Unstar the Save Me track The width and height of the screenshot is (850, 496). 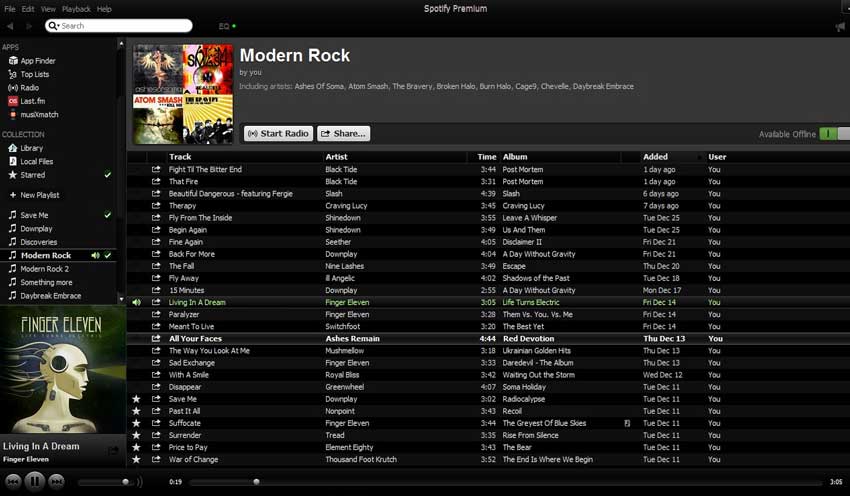137,399
